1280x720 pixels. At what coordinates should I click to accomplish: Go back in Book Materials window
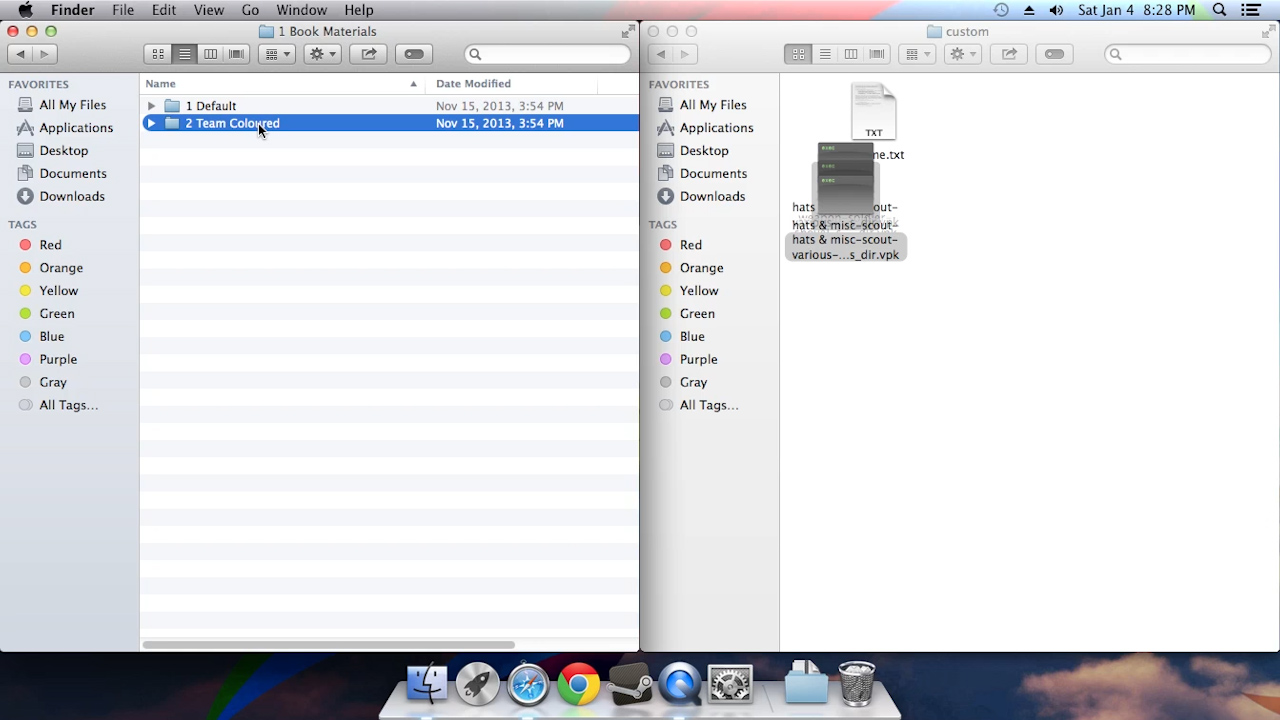point(20,54)
